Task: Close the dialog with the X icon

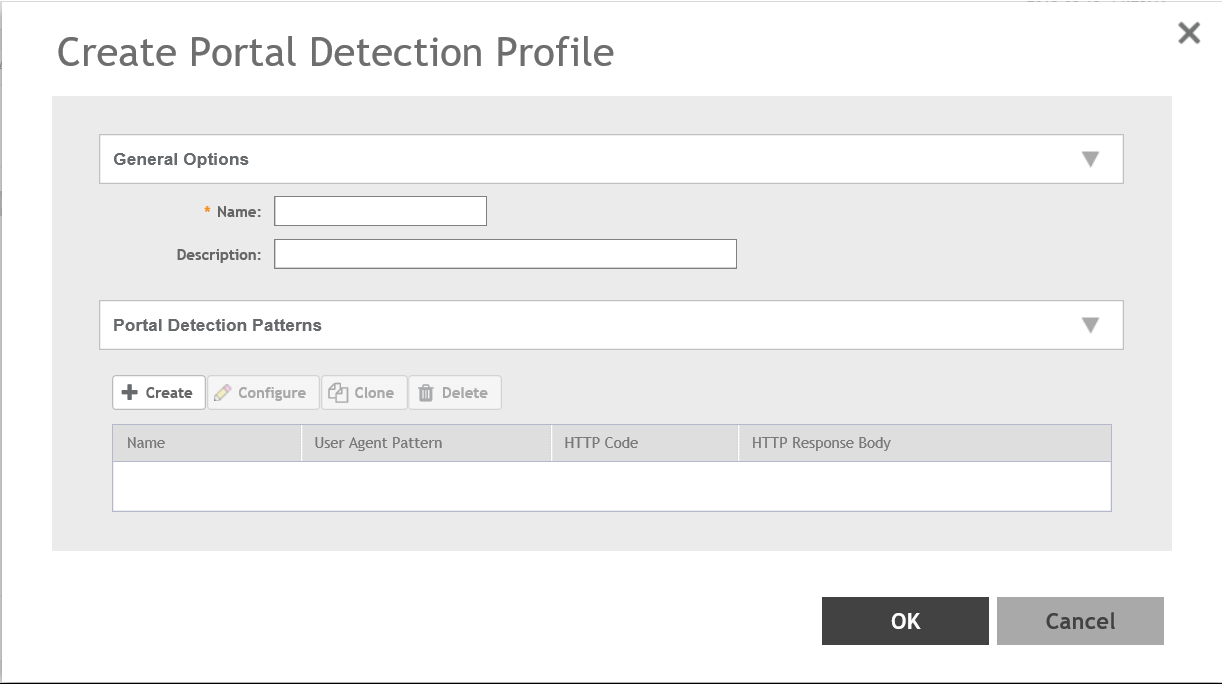Action: tap(1188, 33)
